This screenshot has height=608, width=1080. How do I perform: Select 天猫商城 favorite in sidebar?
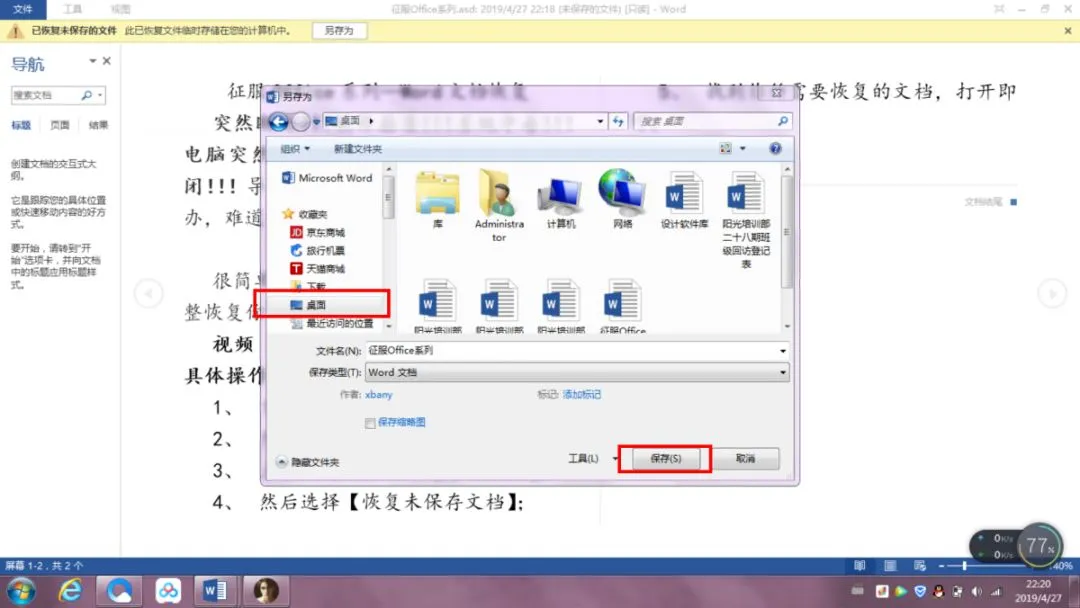[x=318, y=269]
